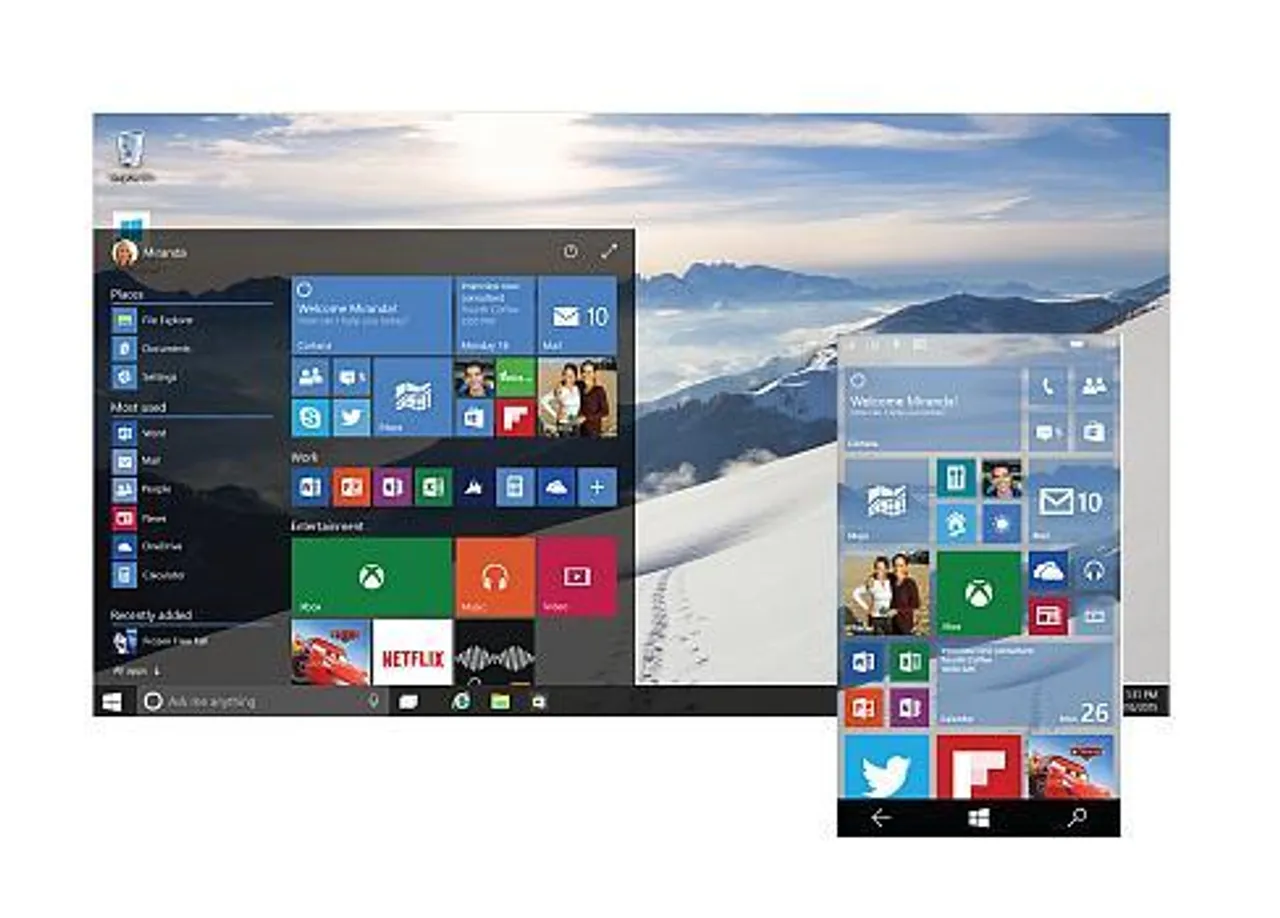Tap the Phone call tile on the phone
This screenshot has width=1280, height=918.
tap(1048, 386)
